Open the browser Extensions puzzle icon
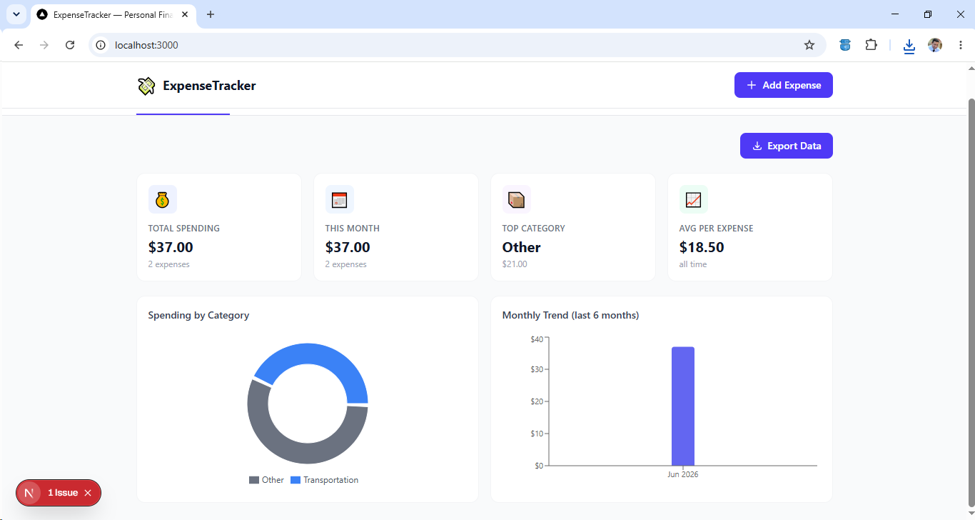 [x=871, y=45]
